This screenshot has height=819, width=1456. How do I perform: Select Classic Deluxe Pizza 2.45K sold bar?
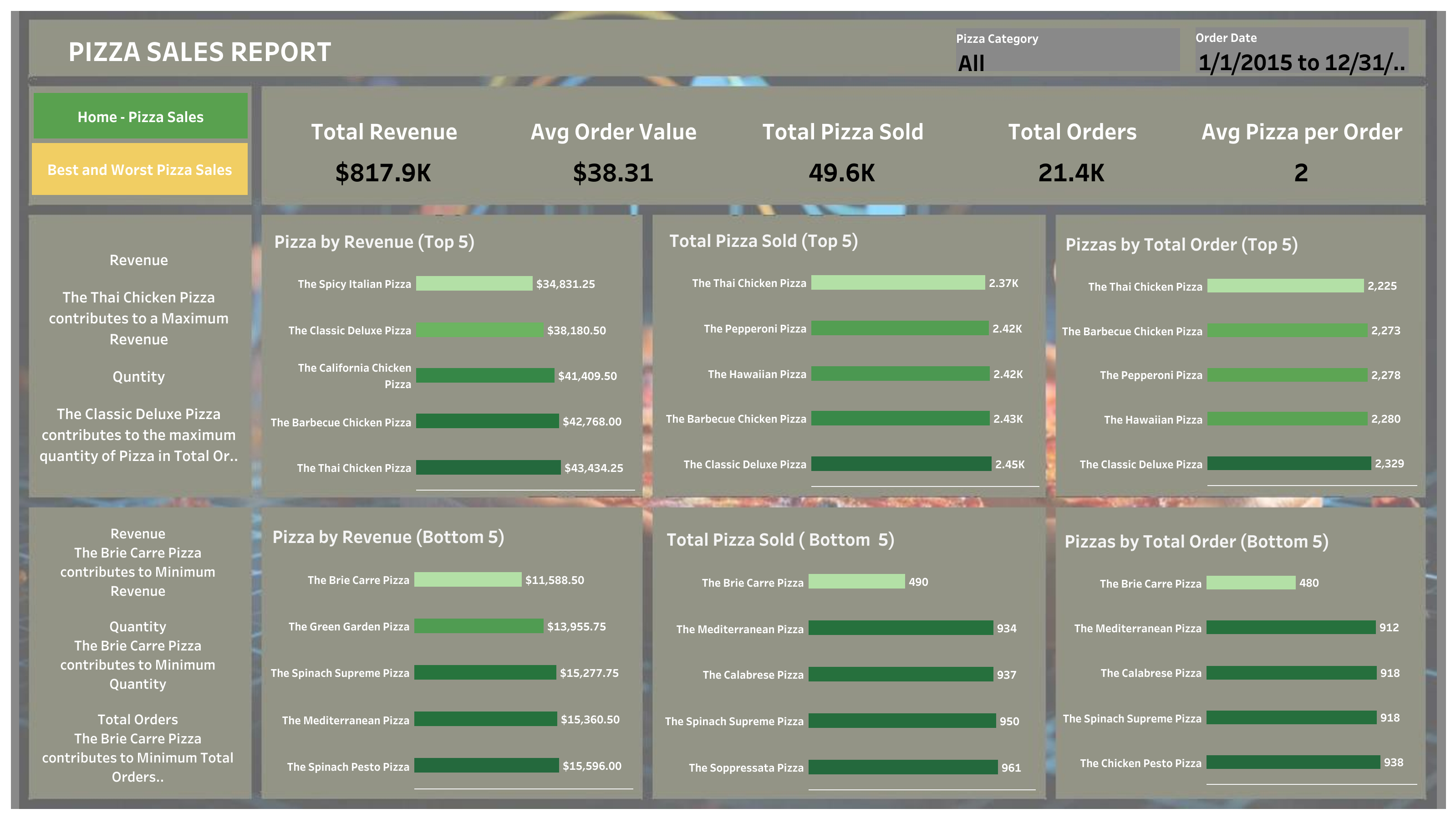(901, 464)
